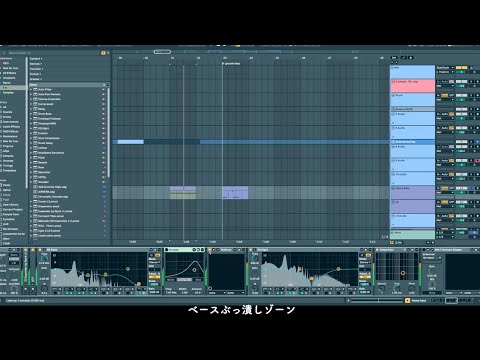Screen dimensions: 480x360
Task: Select the Delay device in the browser
Action: tap(41, 109)
